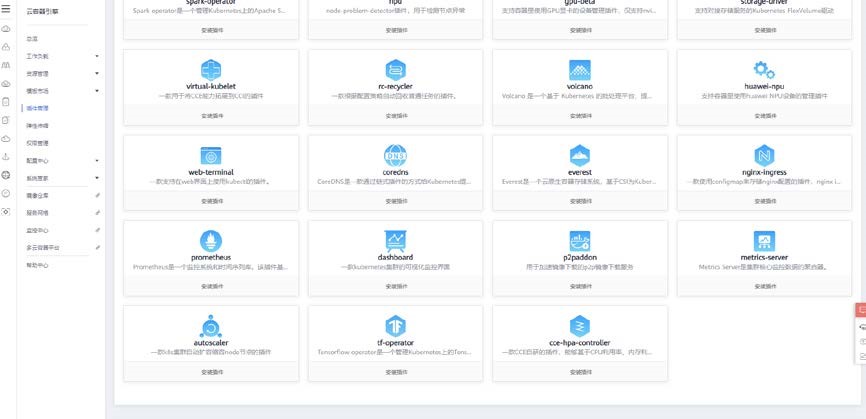The image size is (866, 419).
Task: Click the 'metrics-server' card title
Action: (764, 257)
